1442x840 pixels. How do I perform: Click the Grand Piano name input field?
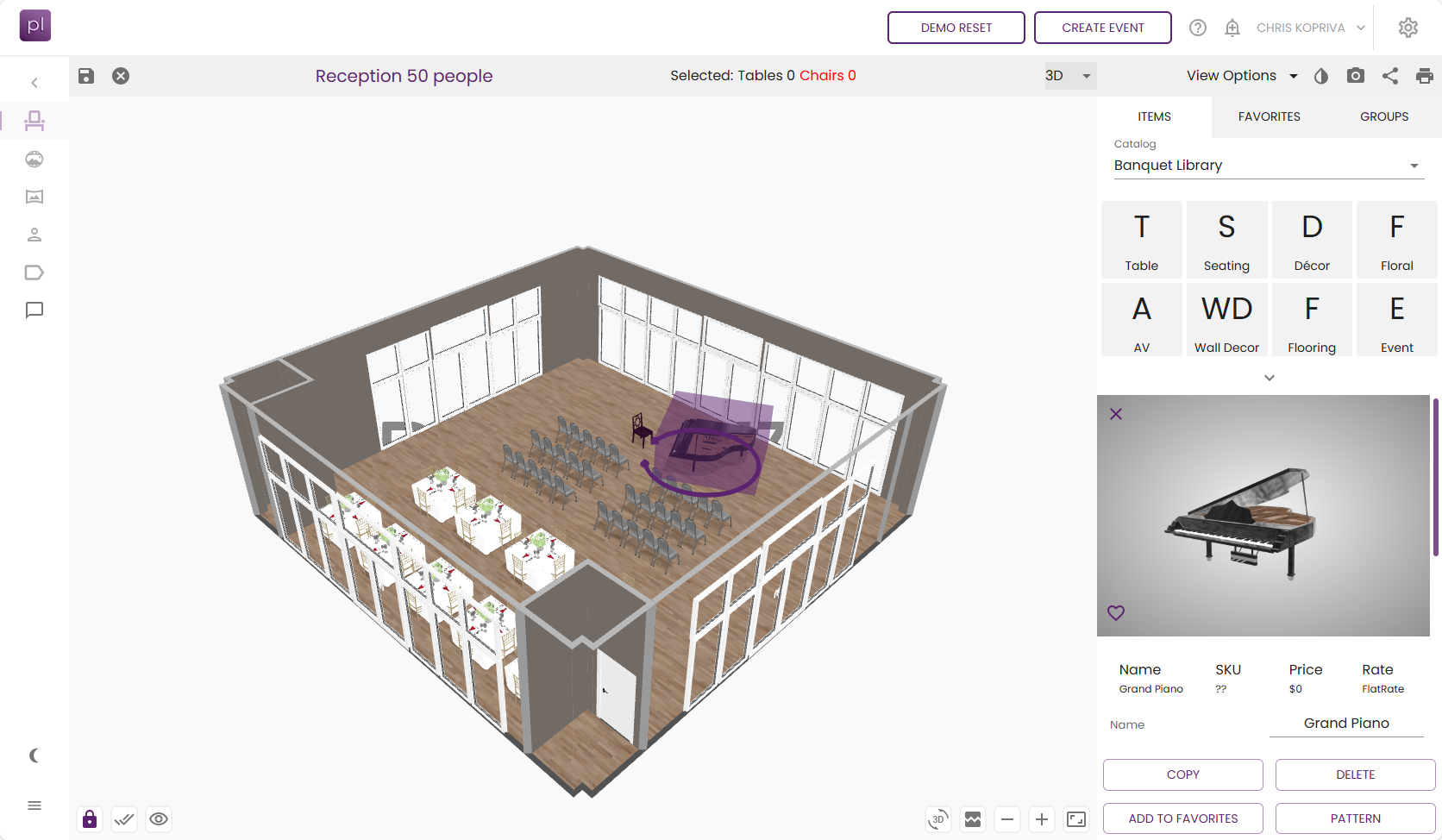[1346, 724]
